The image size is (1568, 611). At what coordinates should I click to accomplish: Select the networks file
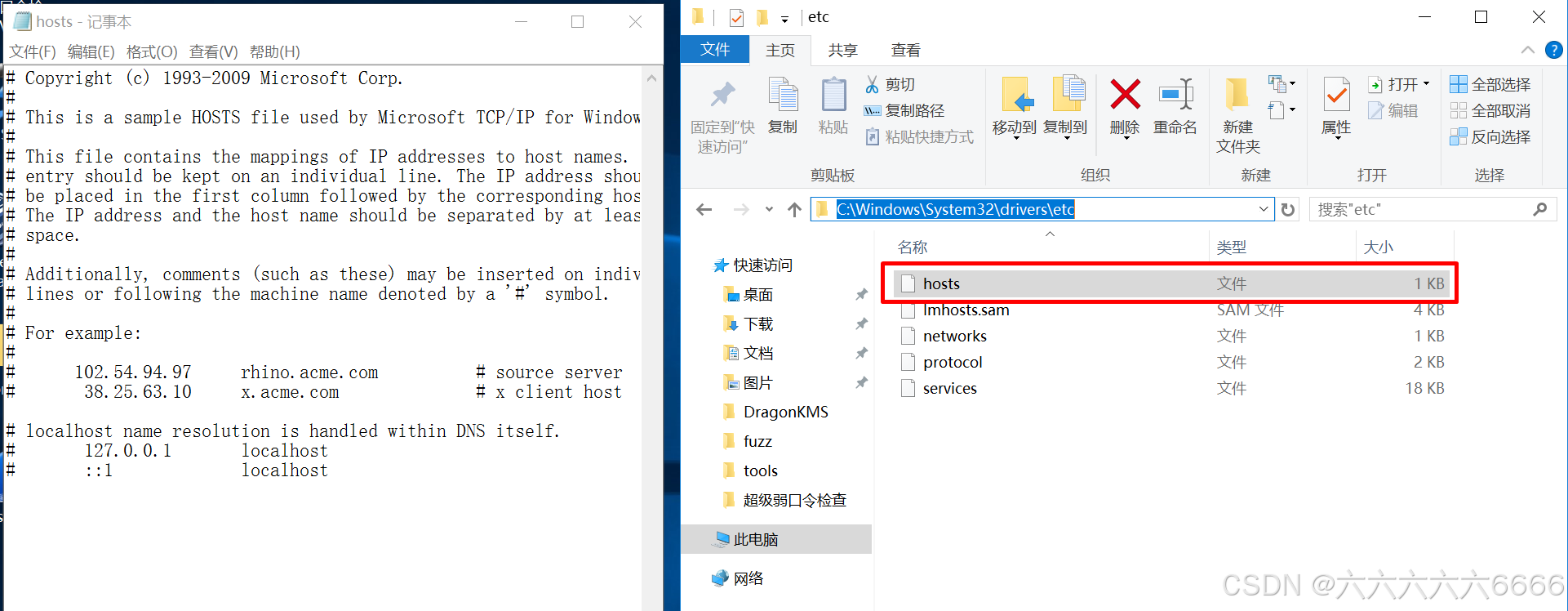click(1172, 336)
